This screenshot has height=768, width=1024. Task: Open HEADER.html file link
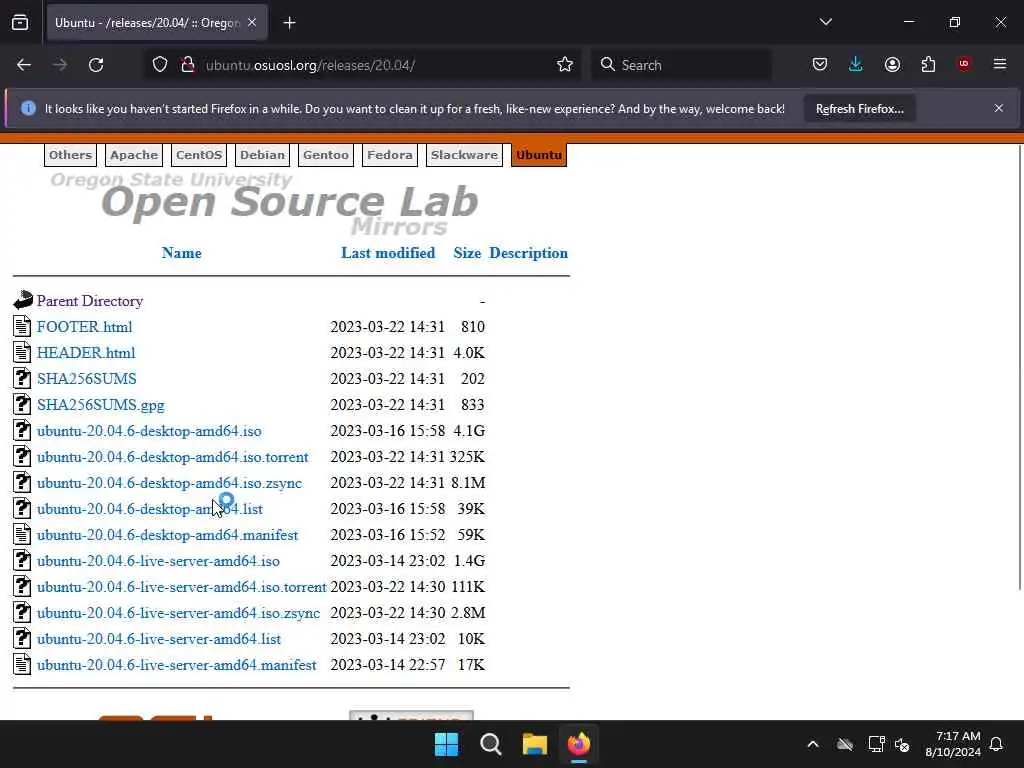point(86,353)
